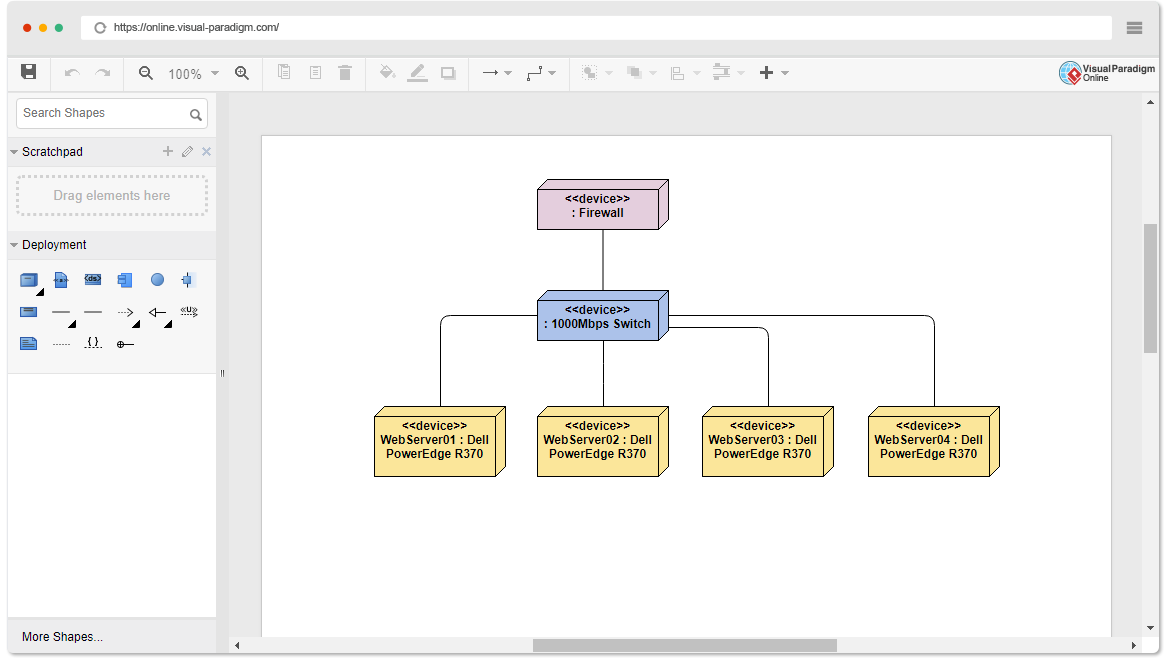Screen dimensions: 1170x665
Task: Open the insert plus dropdown arrow
Action: (x=785, y=73)
